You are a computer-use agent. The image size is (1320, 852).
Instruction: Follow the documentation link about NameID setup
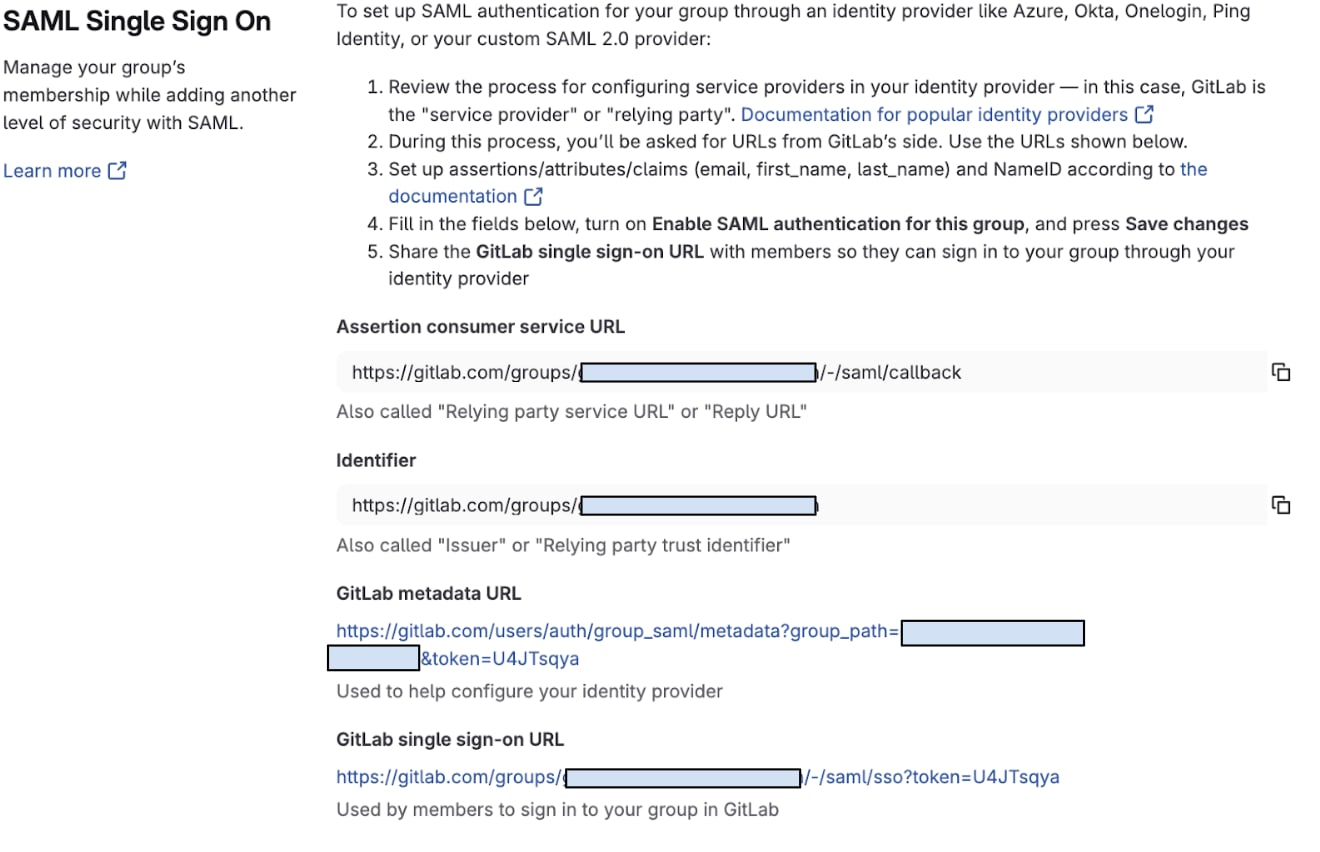[450, 196]
